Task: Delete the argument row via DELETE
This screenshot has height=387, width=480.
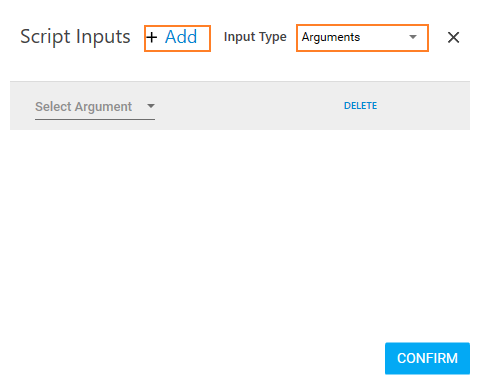Action: coord(360,106)
